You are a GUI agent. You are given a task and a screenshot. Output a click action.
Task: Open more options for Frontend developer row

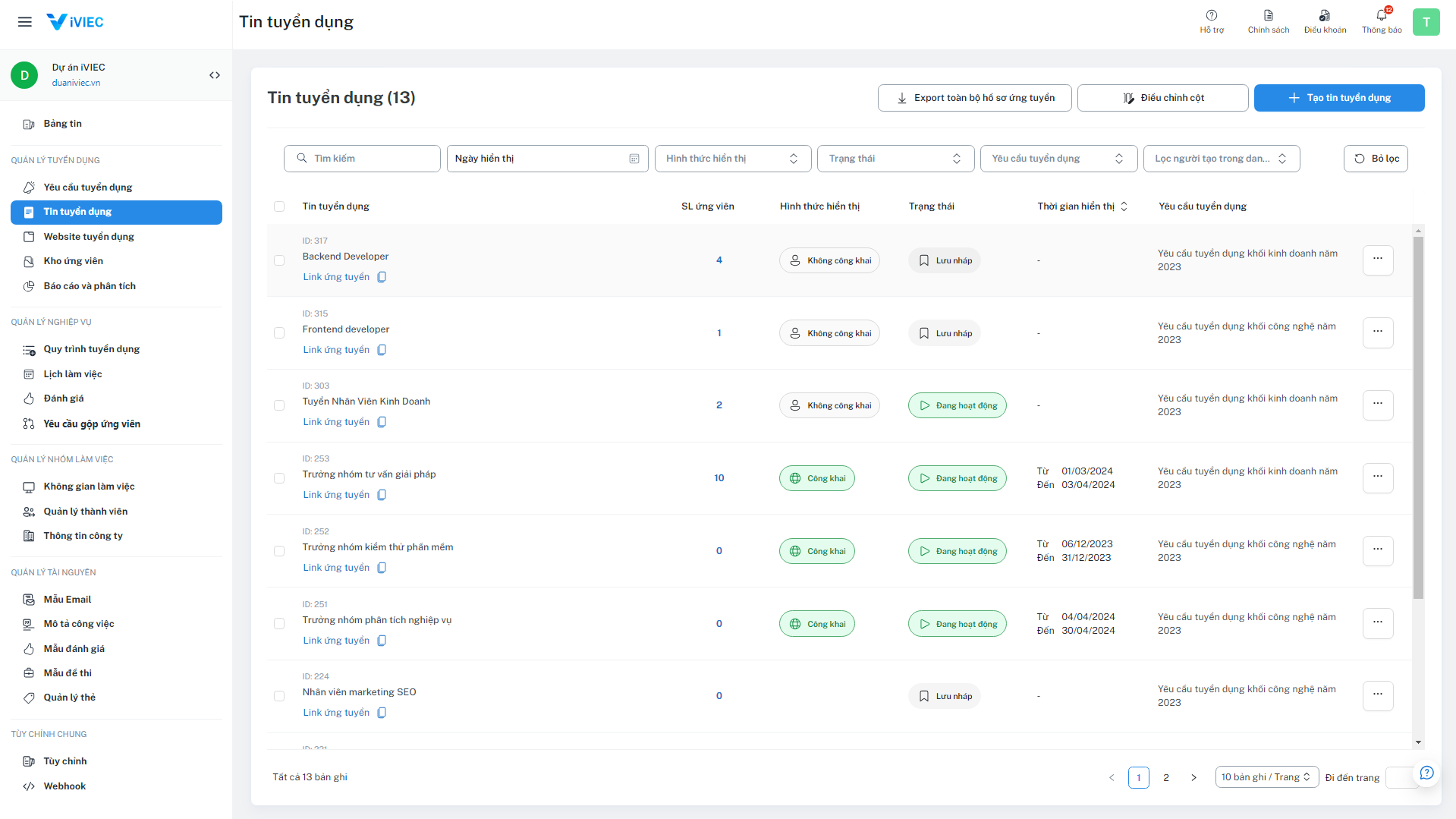[x=1377, y=332]
